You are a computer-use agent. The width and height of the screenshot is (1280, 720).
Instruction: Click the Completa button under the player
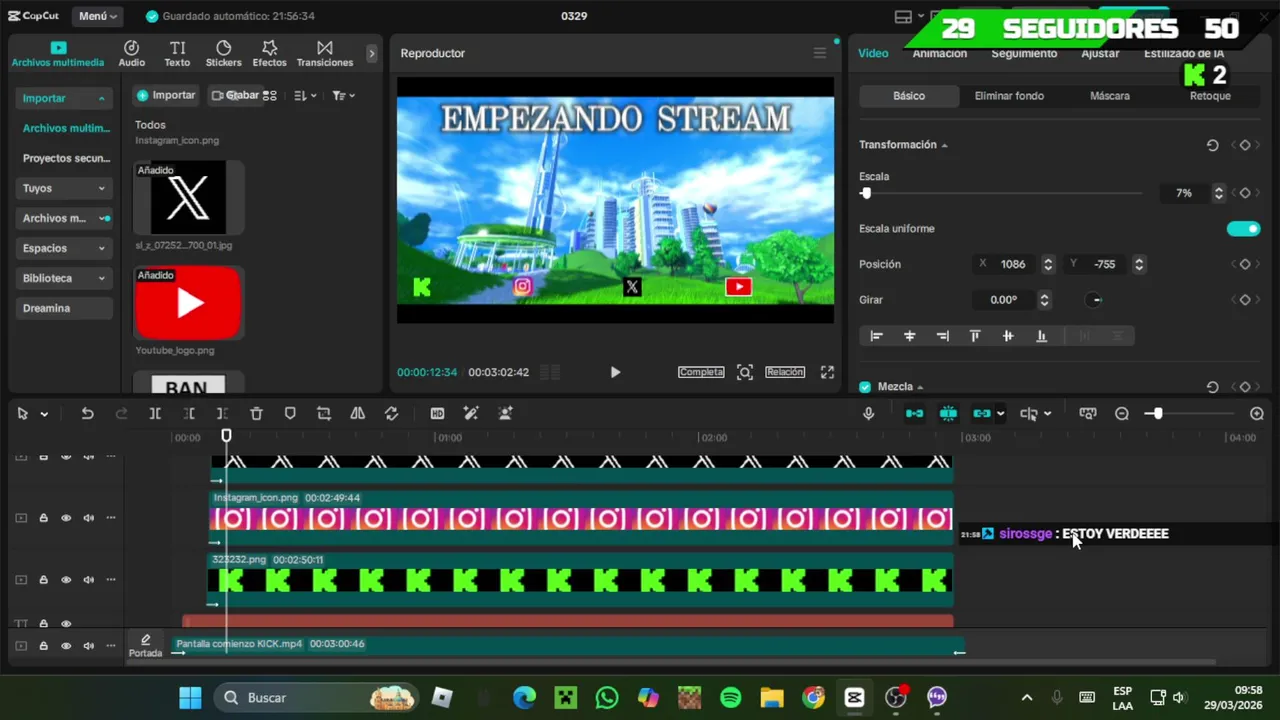701,372
